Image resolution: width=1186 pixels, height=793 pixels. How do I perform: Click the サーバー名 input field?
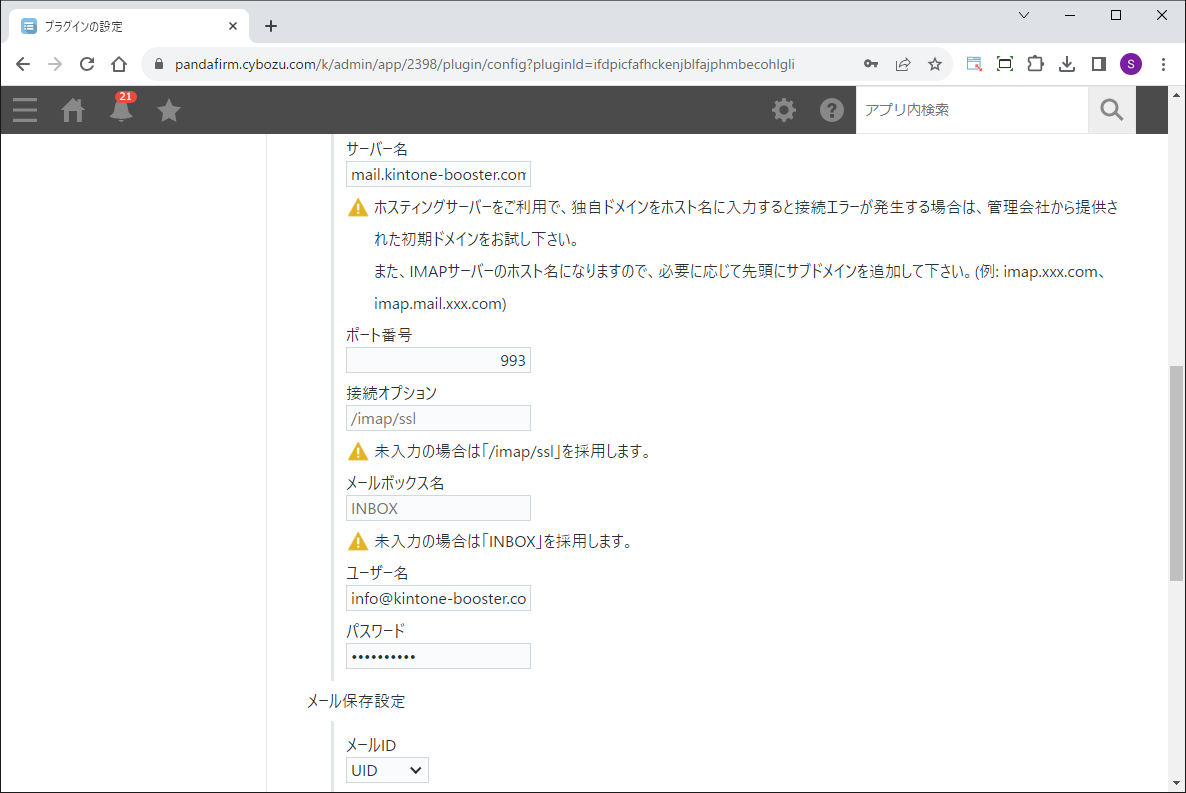(438, 175)
